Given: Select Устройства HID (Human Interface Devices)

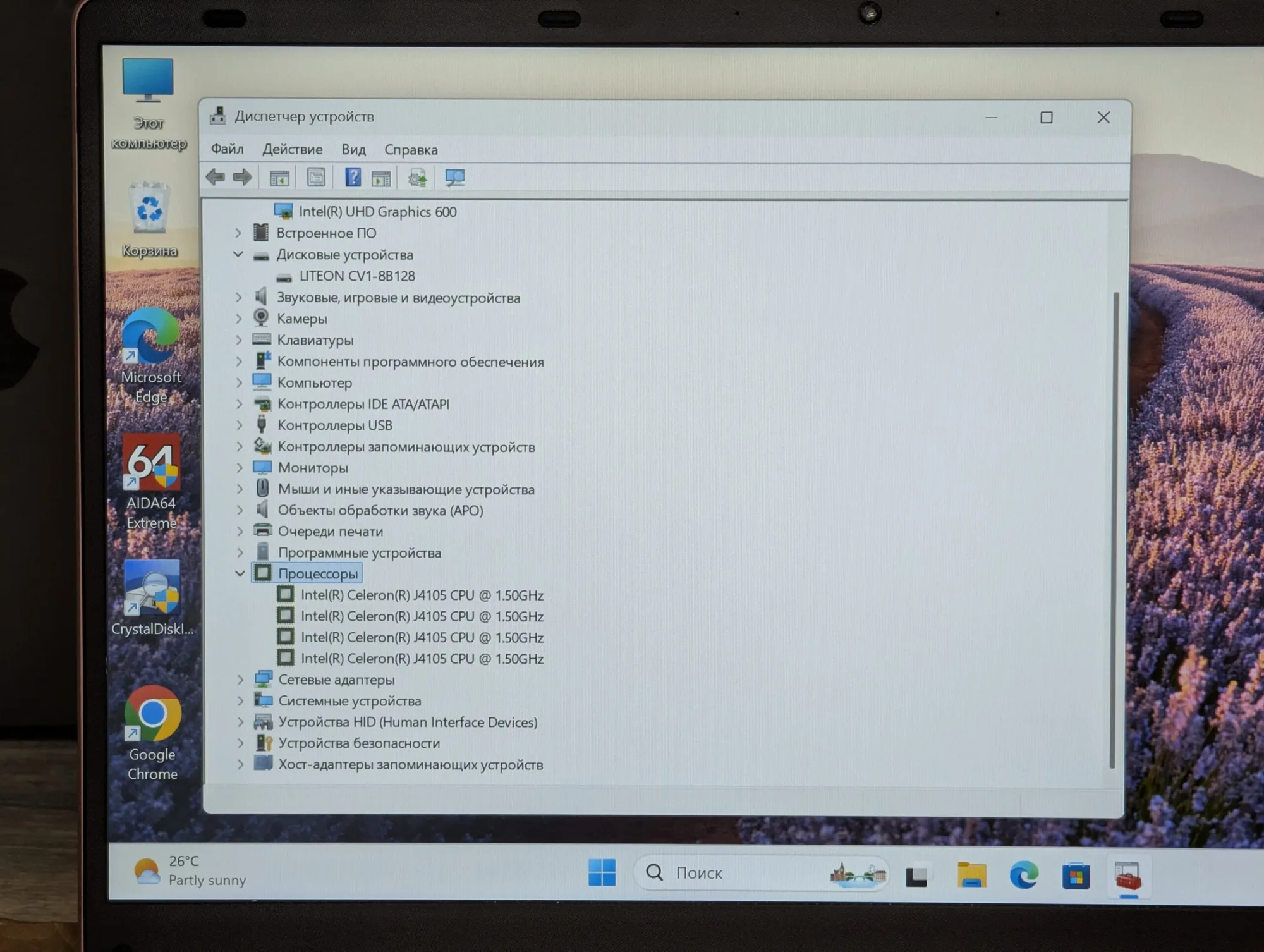Looking at the screenshot, I should click(396, 722).
